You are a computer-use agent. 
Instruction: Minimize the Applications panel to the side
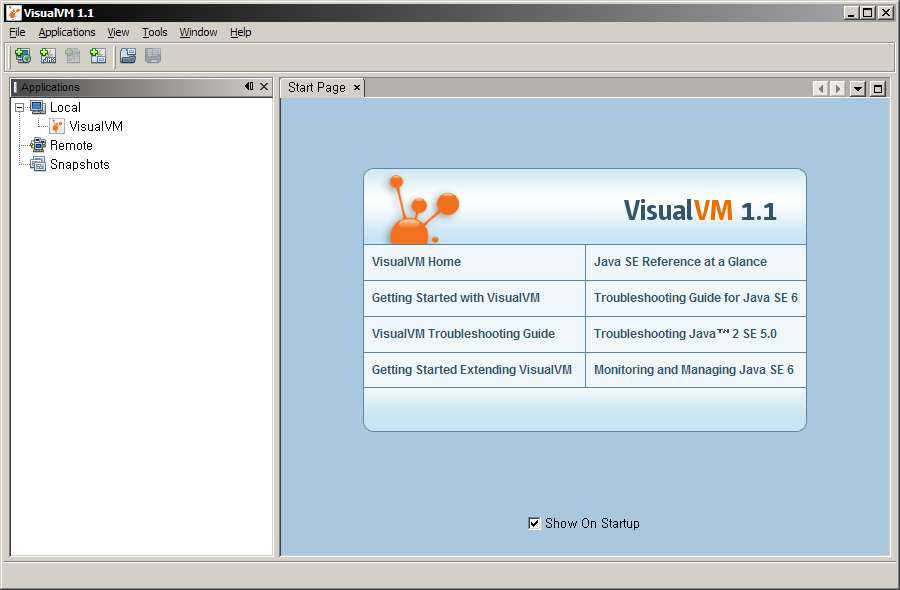click(249, 87)
